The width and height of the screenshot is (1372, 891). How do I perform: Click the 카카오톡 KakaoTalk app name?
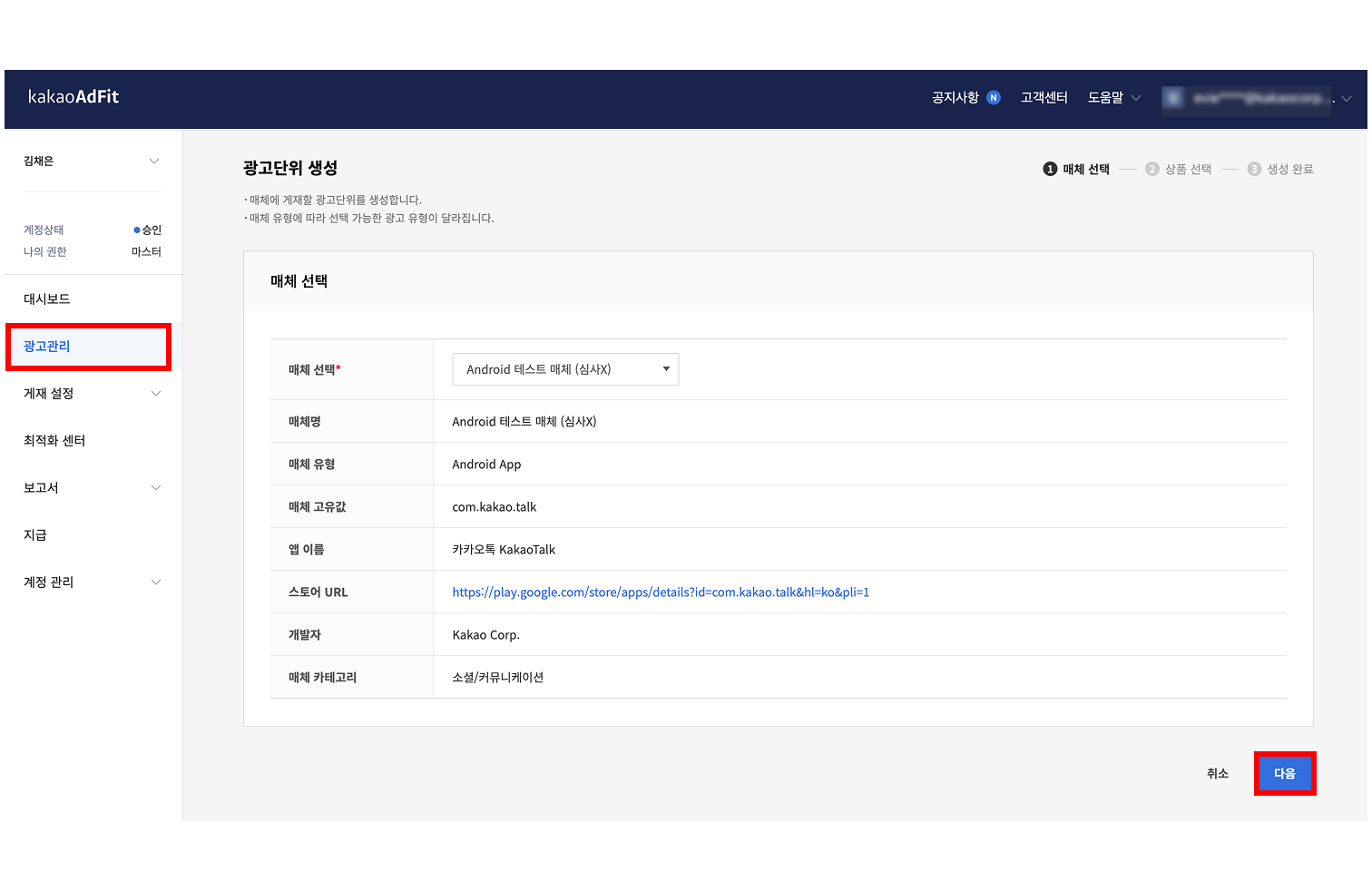coord(504,549)
